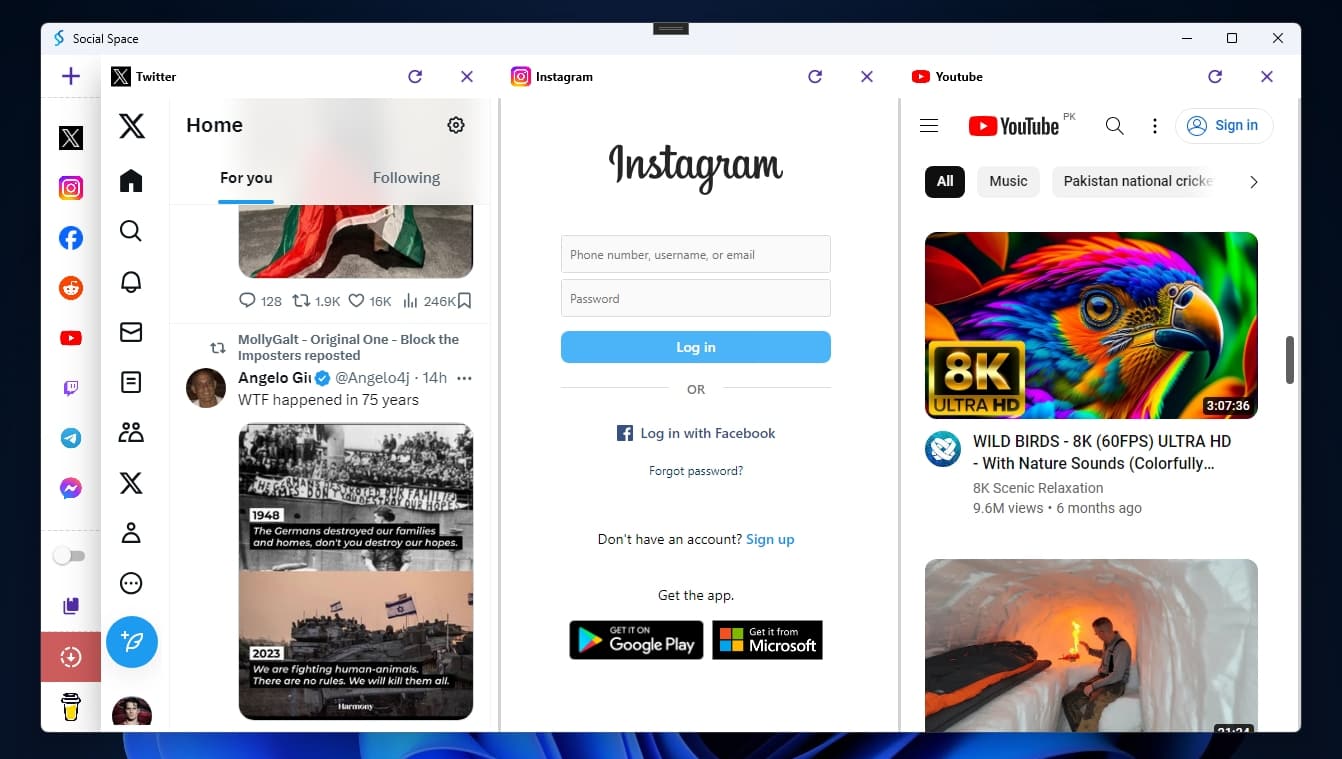Click the Instagram Sign up link
The height and width of the screenshot is (759, 1342).
pyautogui.click(x=770, y=539)
